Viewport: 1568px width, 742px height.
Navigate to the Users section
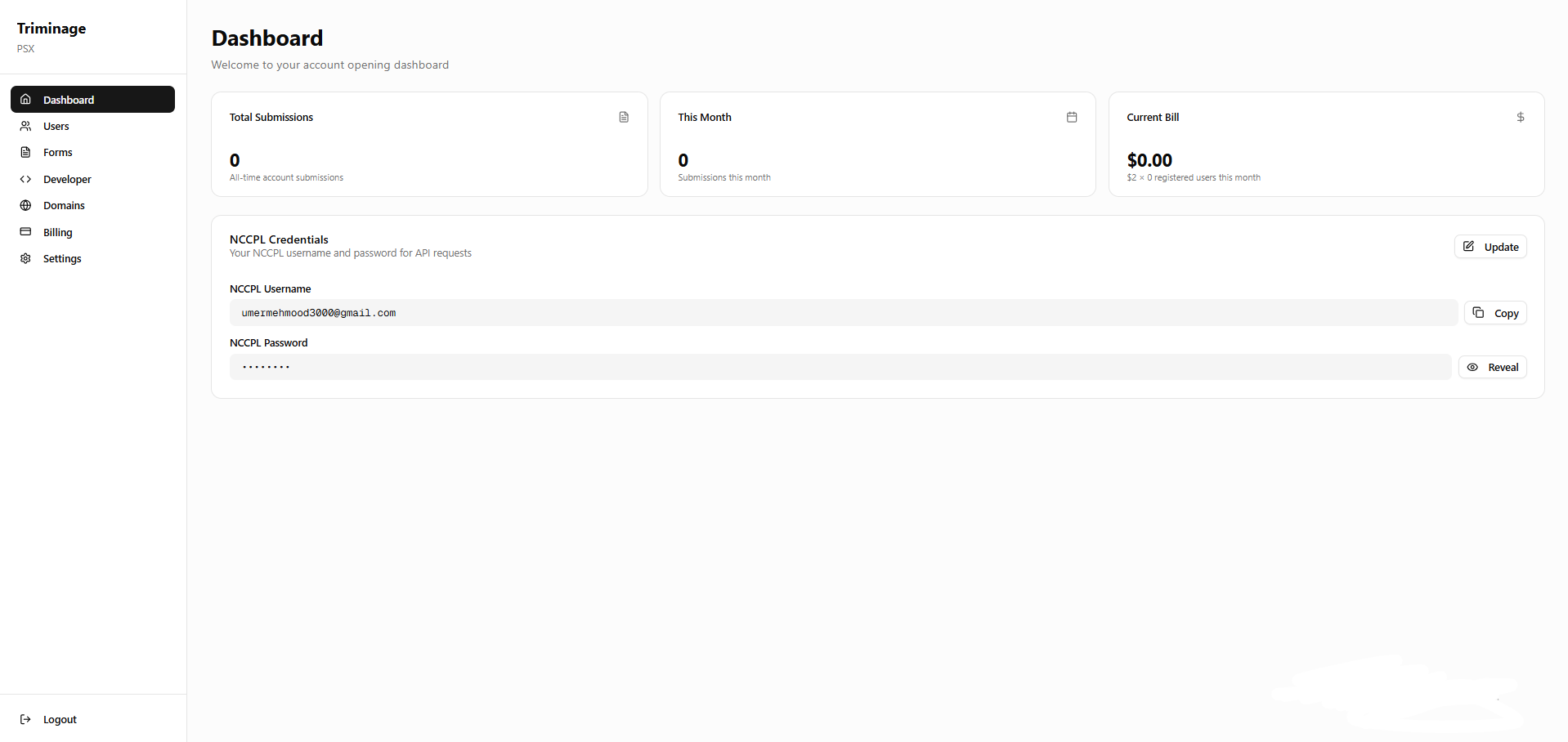pyautogui.click(x=56, y=126)
